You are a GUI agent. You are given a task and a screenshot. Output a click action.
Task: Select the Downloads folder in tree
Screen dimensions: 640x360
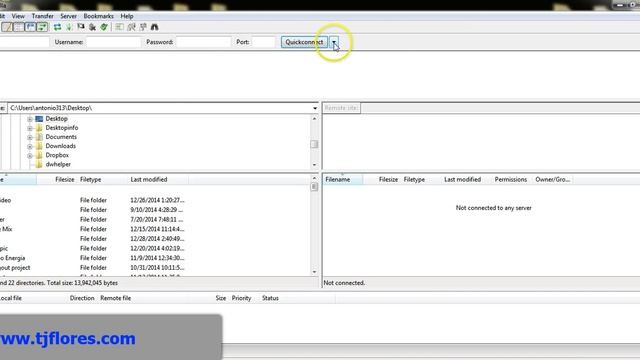point(60,146)
